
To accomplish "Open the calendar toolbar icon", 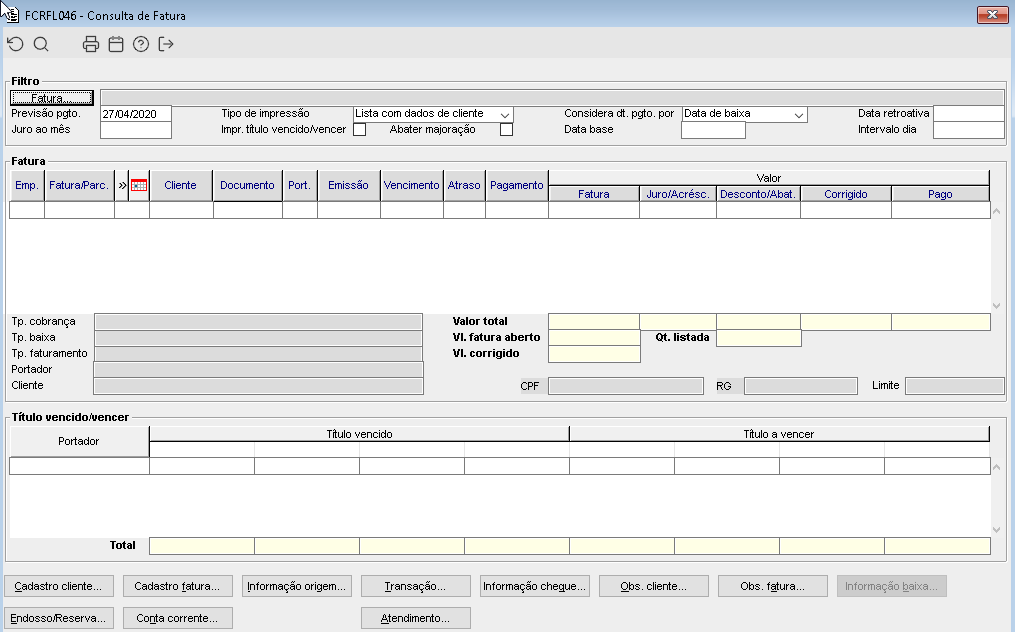I will (116, 44).
